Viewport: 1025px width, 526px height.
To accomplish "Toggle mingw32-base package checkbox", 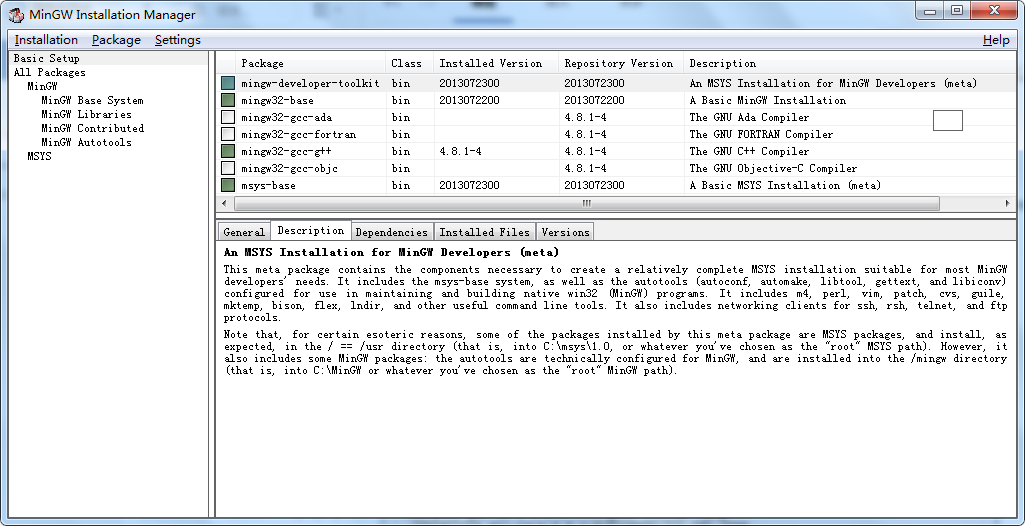I will pyautogui.click(x=227, y=100).
